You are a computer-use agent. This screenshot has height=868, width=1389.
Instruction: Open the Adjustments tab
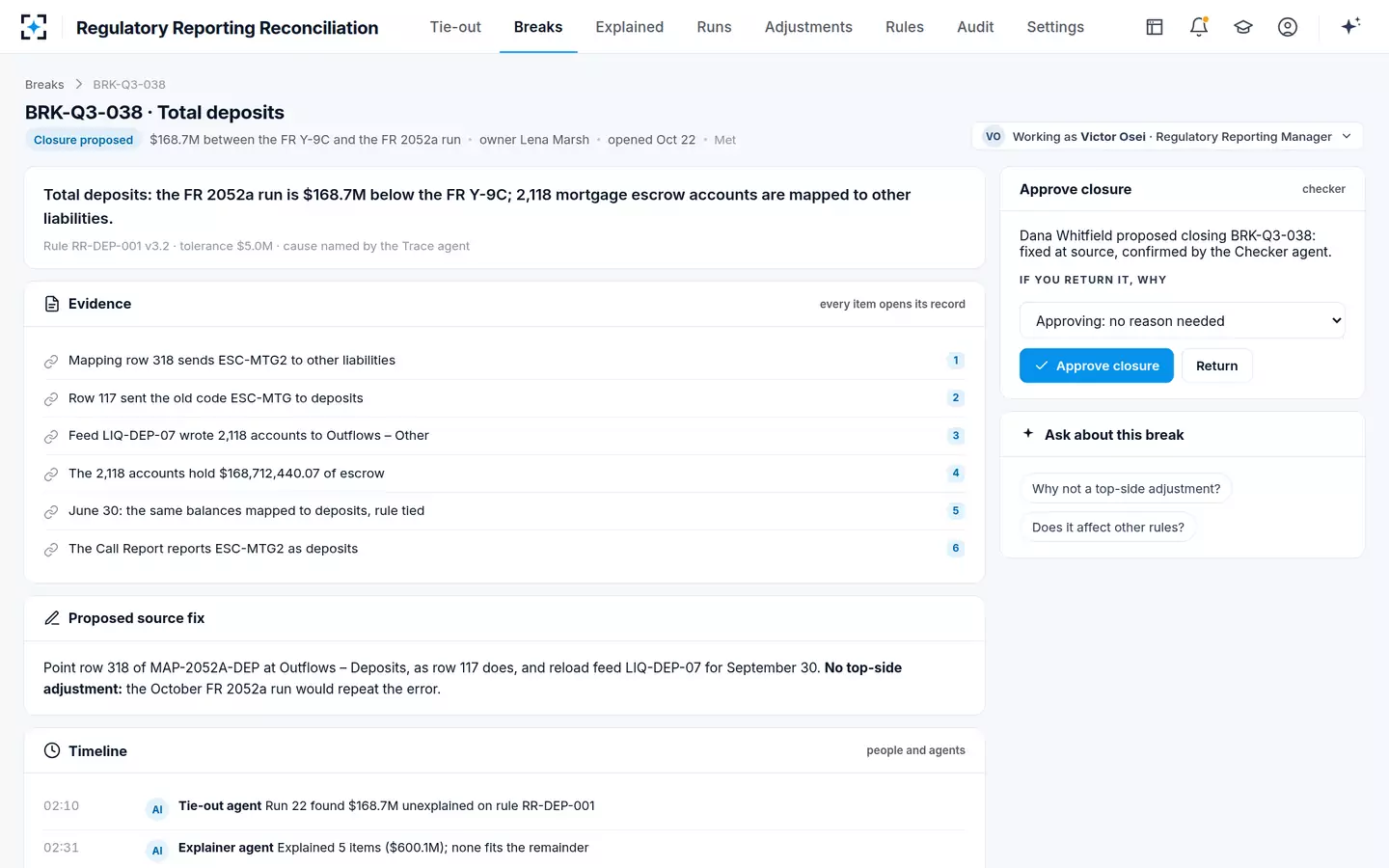coord(808,27)
